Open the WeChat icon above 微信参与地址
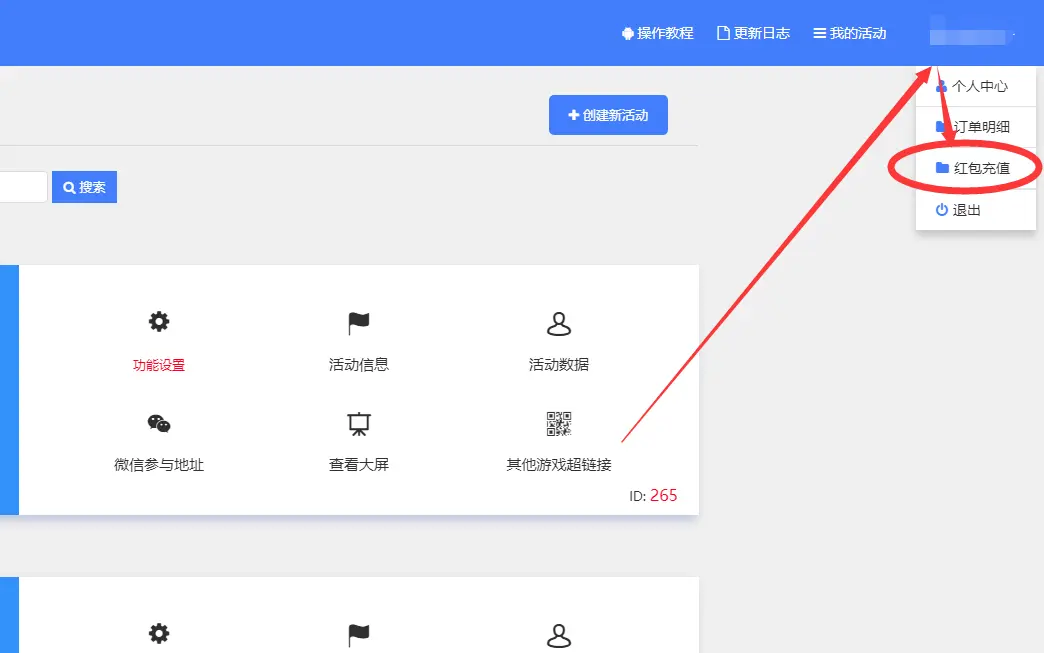This screenshot has width=1044, height=653. click(x=159, y=423)
